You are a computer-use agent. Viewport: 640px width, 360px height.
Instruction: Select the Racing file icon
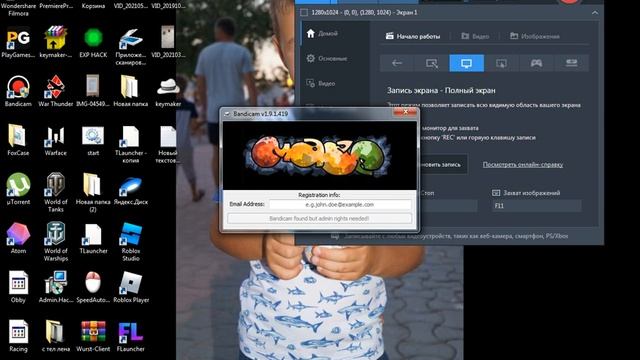tap(18, 331)
